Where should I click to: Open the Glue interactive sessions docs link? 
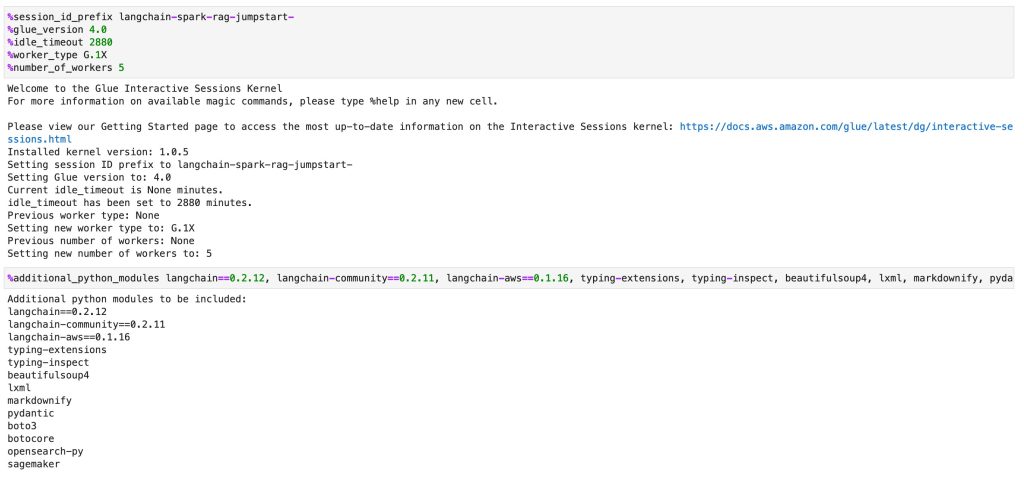point(846,127)
